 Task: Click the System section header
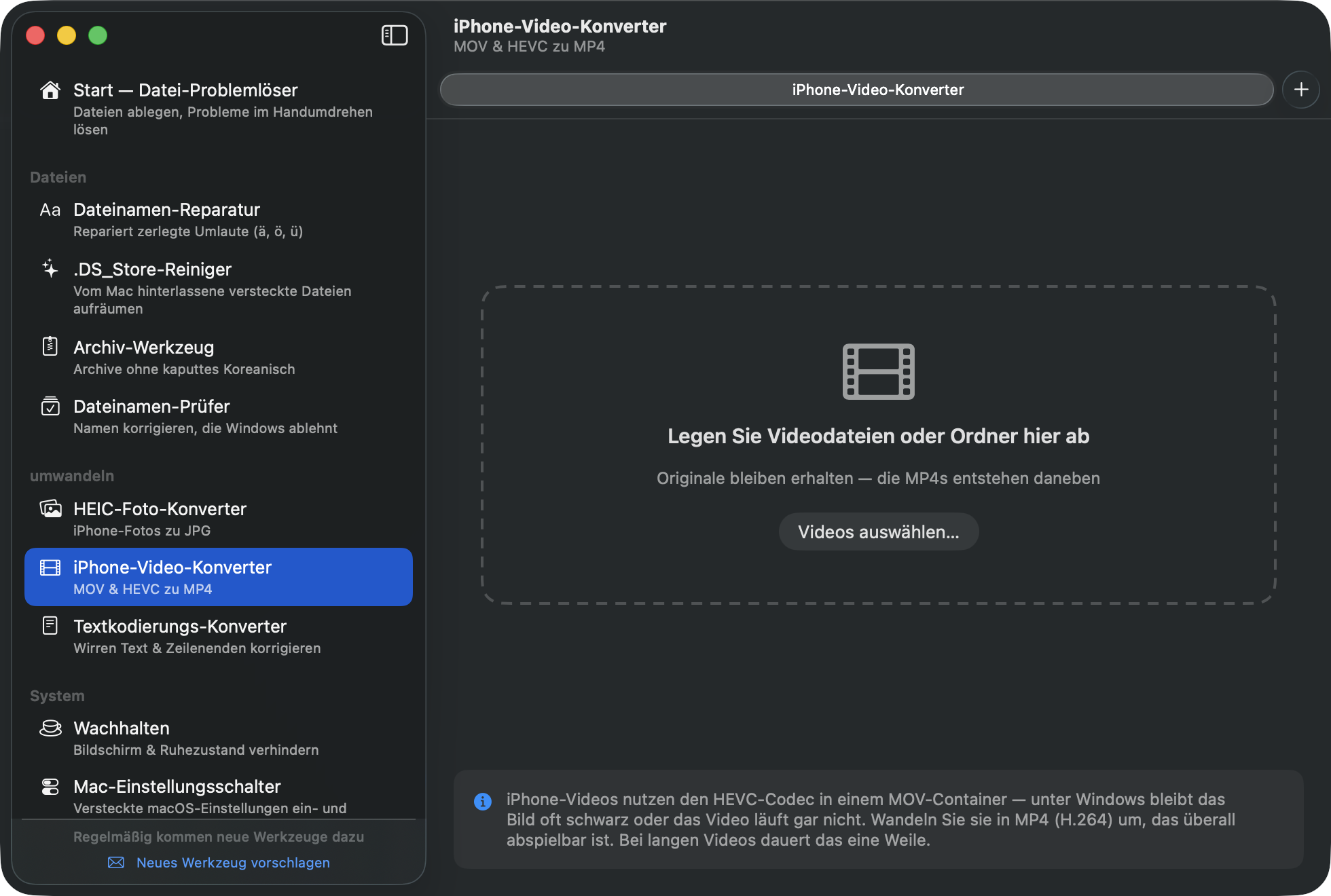coord(57,696)
